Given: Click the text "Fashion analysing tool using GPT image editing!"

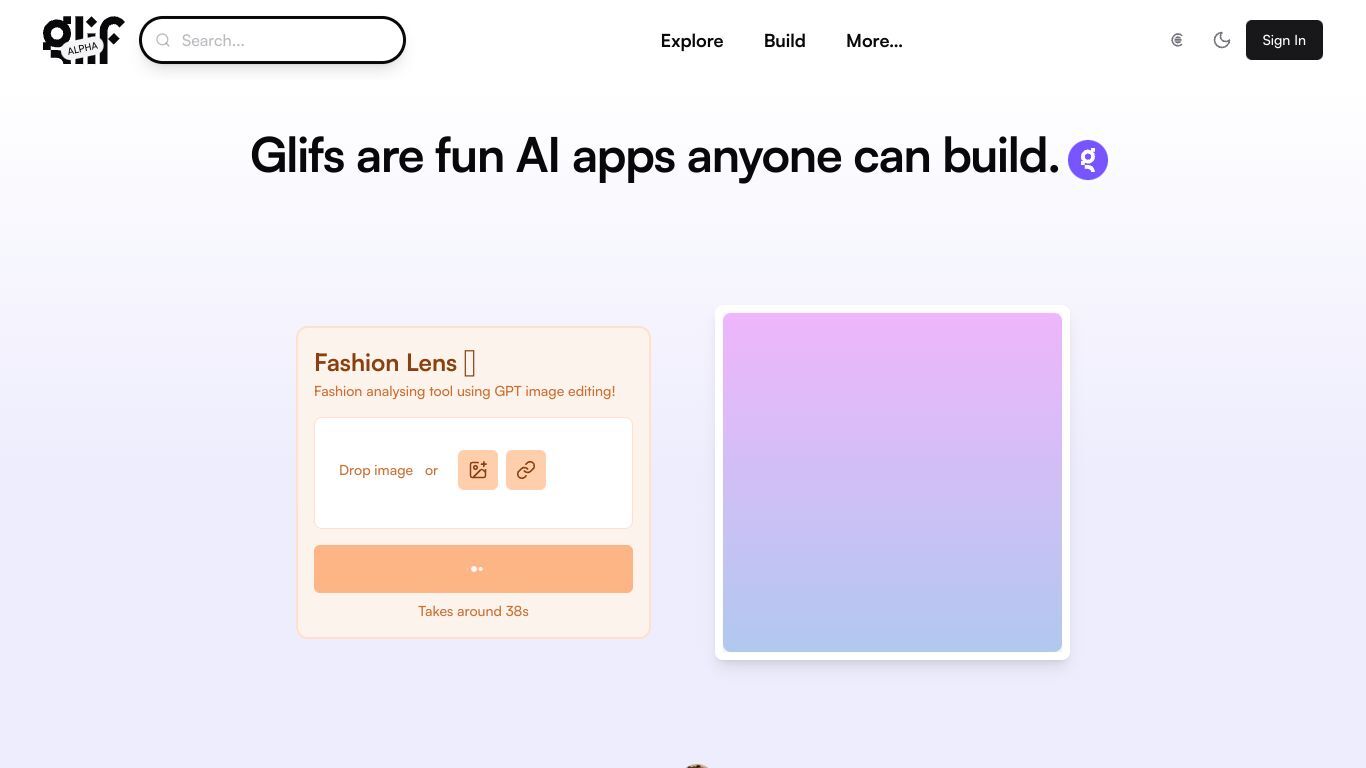Looking at the screenshot, I should click(x=465, y=391).
